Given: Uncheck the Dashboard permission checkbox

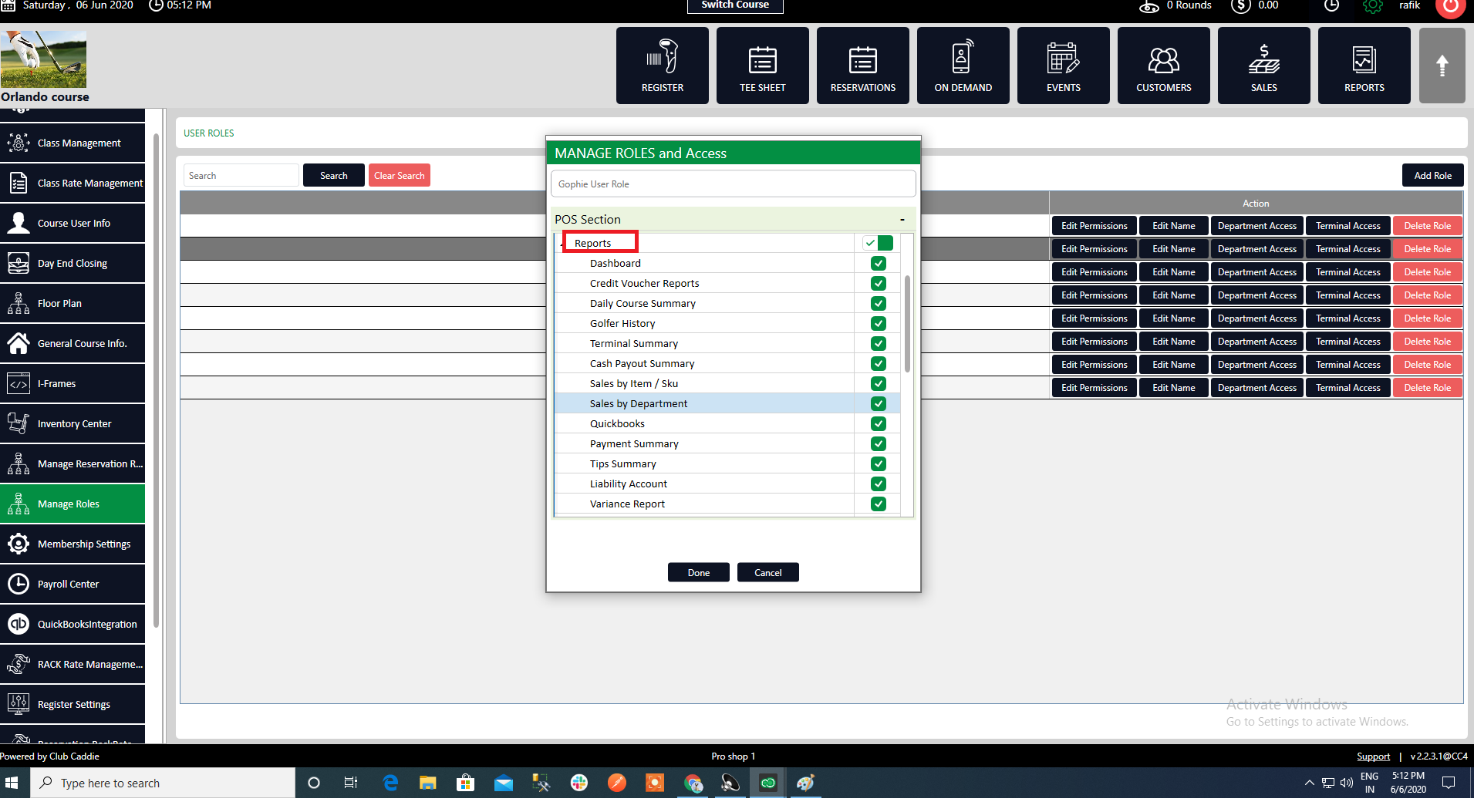Looking at the screenshot, I should [878, 263].
